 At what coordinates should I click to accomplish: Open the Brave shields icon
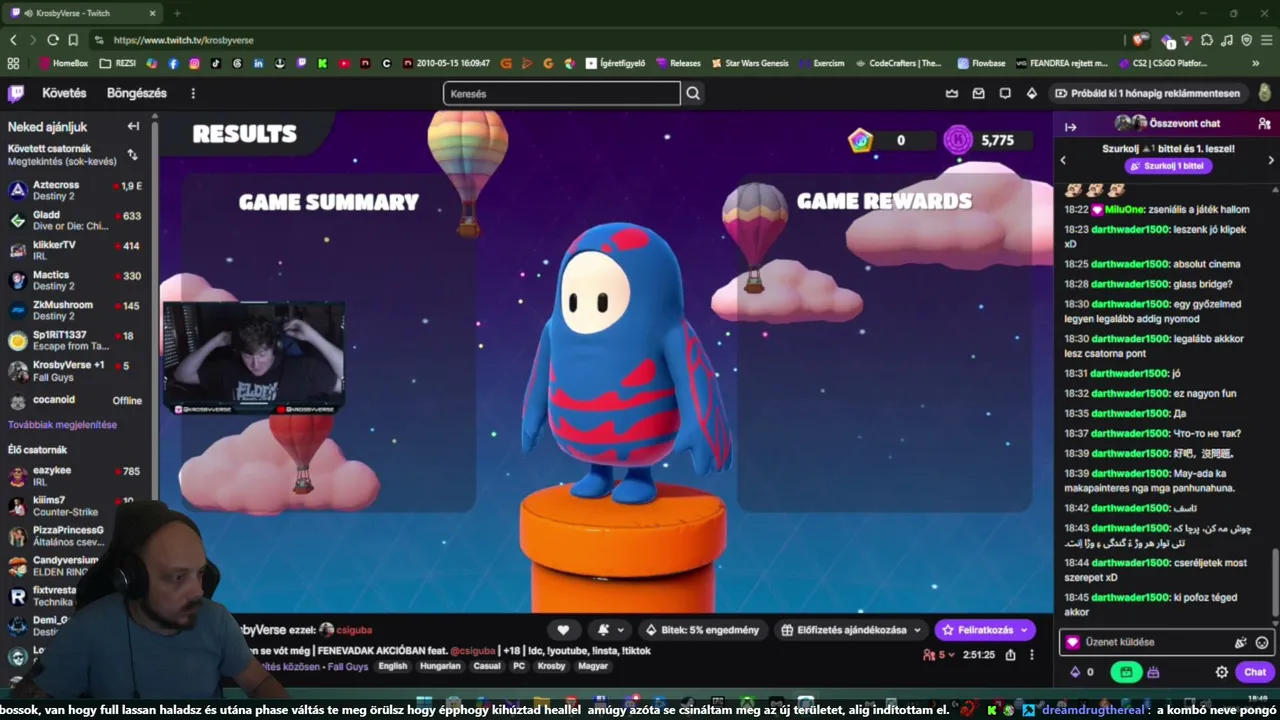pos(1139,40)
